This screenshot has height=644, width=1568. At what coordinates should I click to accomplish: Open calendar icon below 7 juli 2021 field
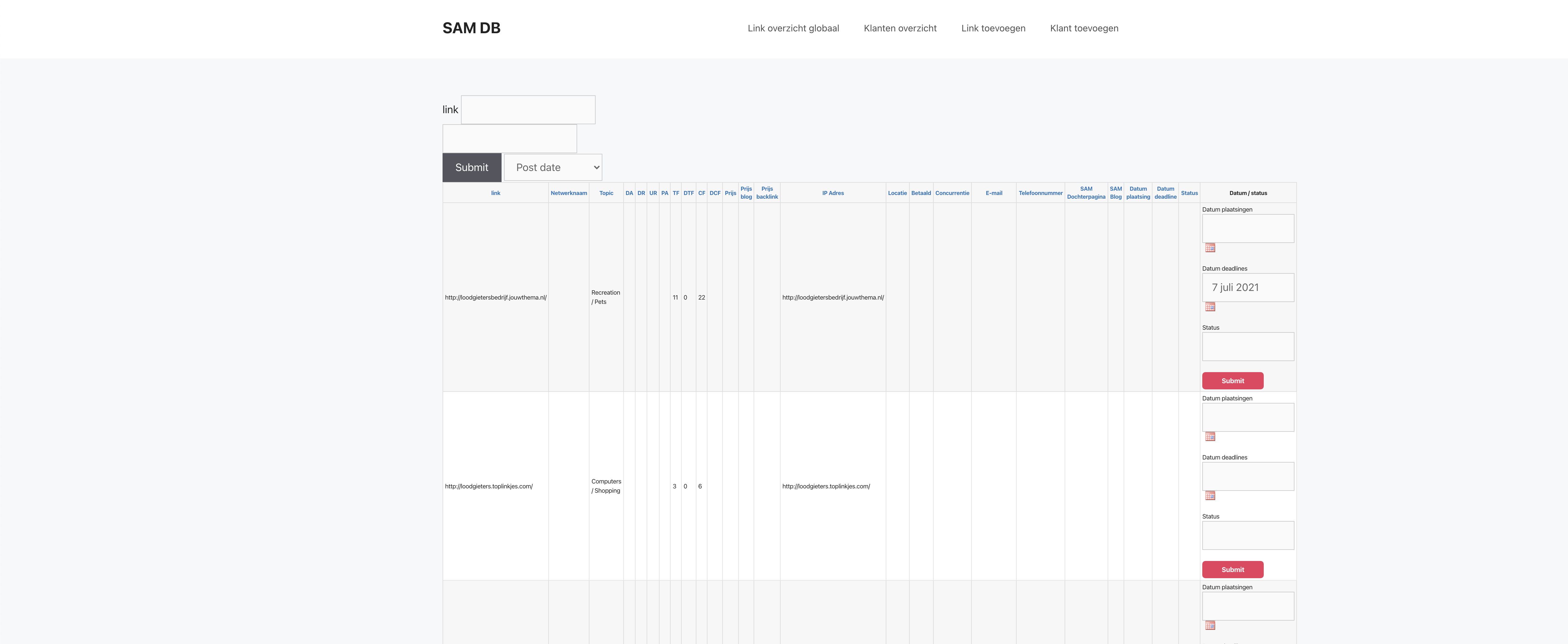click(1210, 307)
